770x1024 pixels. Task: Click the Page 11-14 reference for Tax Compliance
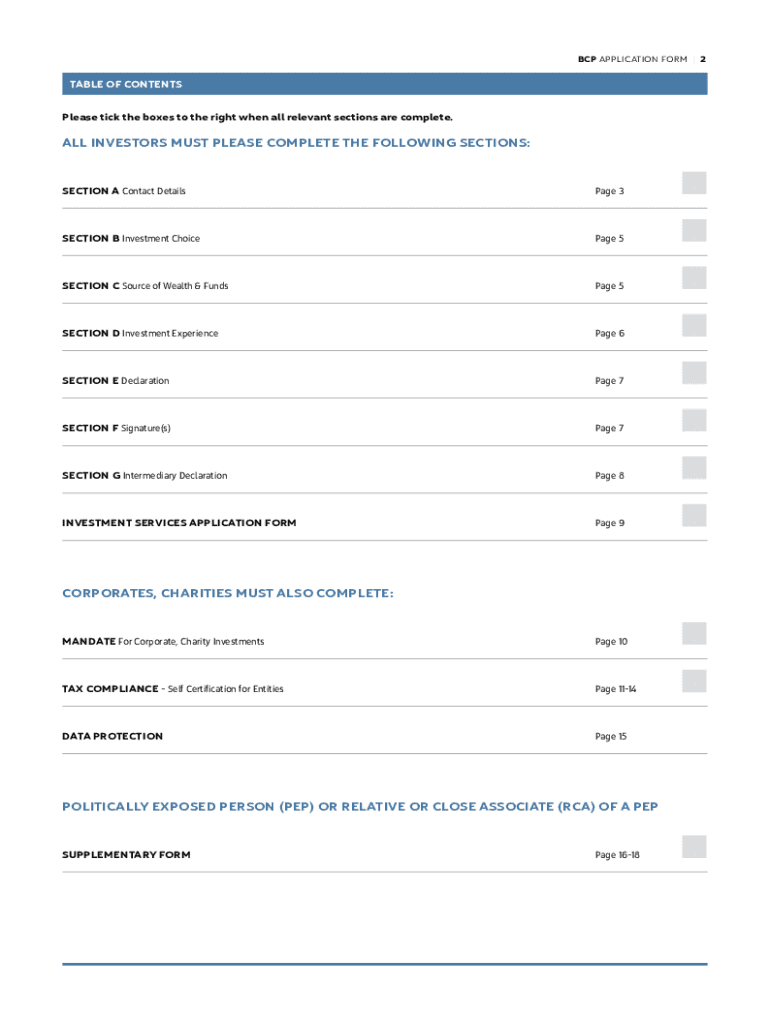615,689
